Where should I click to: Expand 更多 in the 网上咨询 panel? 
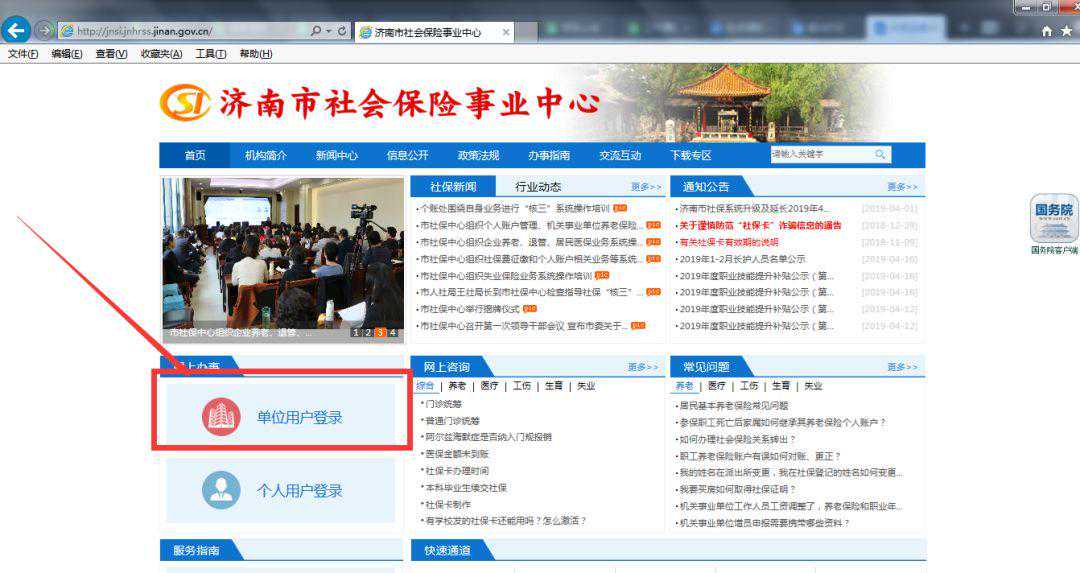(643, 367)
